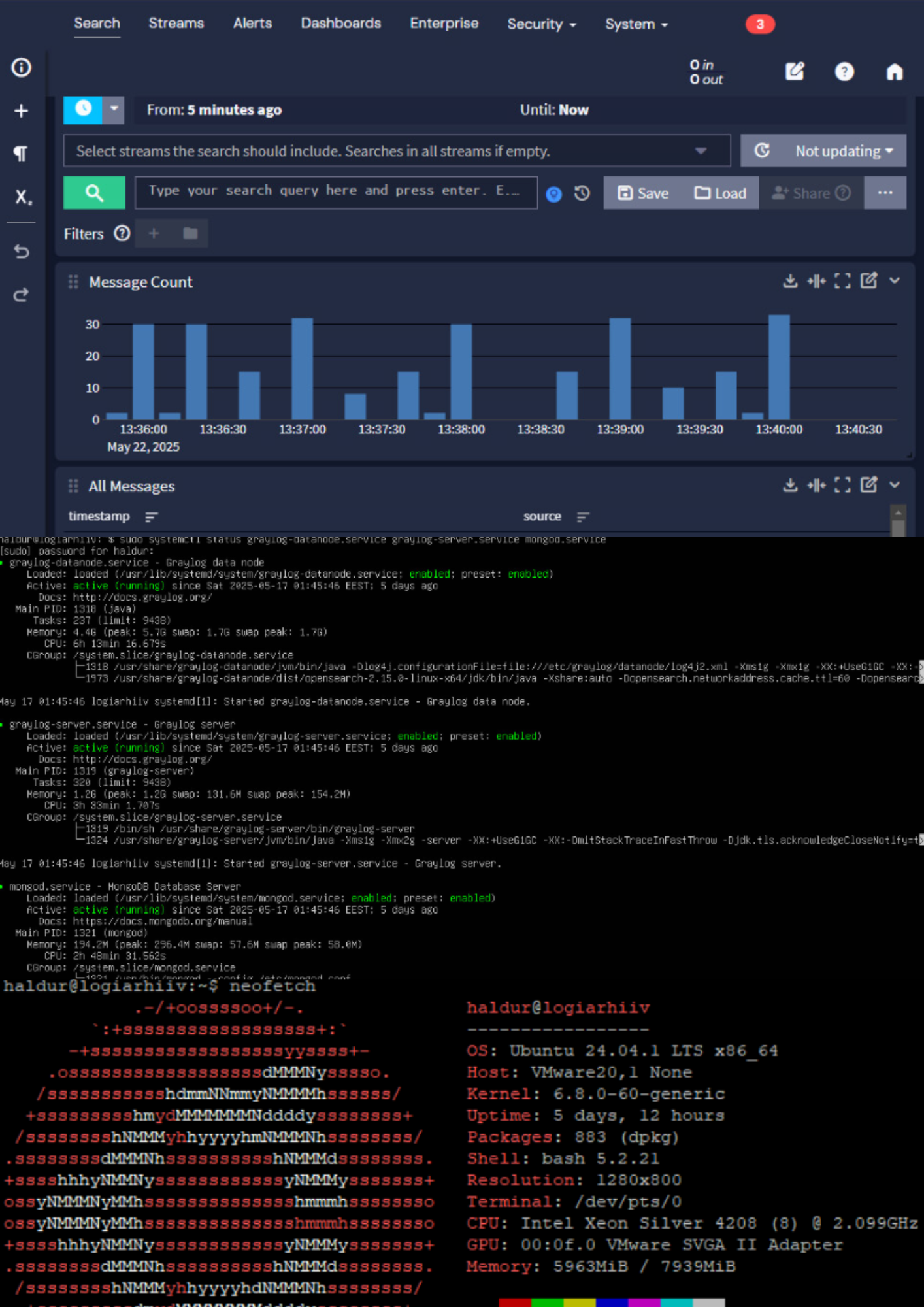
Task: Switch to the Streams tab
Action: point(176,24)
